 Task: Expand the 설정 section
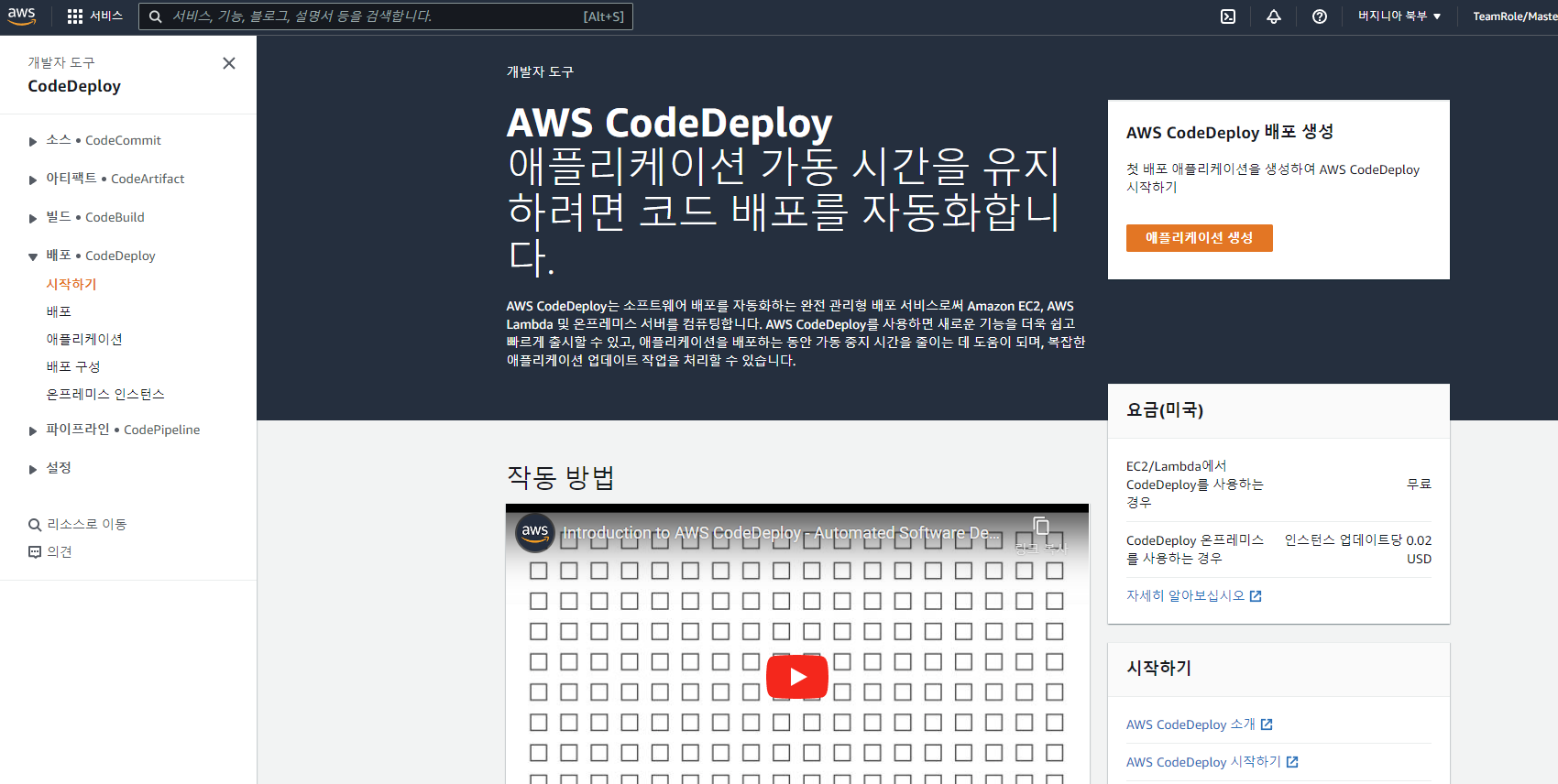tap(33, 469)
